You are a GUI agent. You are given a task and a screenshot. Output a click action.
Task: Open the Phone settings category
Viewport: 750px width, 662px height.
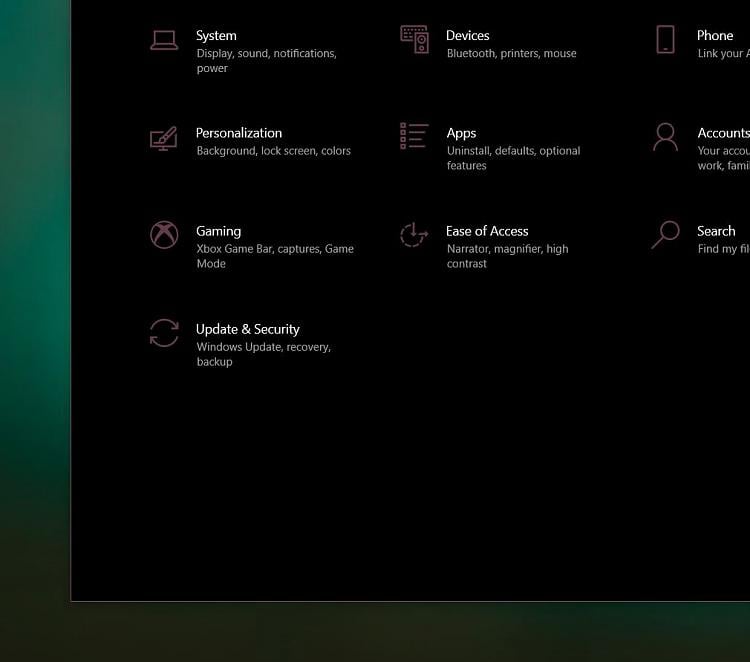click(x=715, y=36)
